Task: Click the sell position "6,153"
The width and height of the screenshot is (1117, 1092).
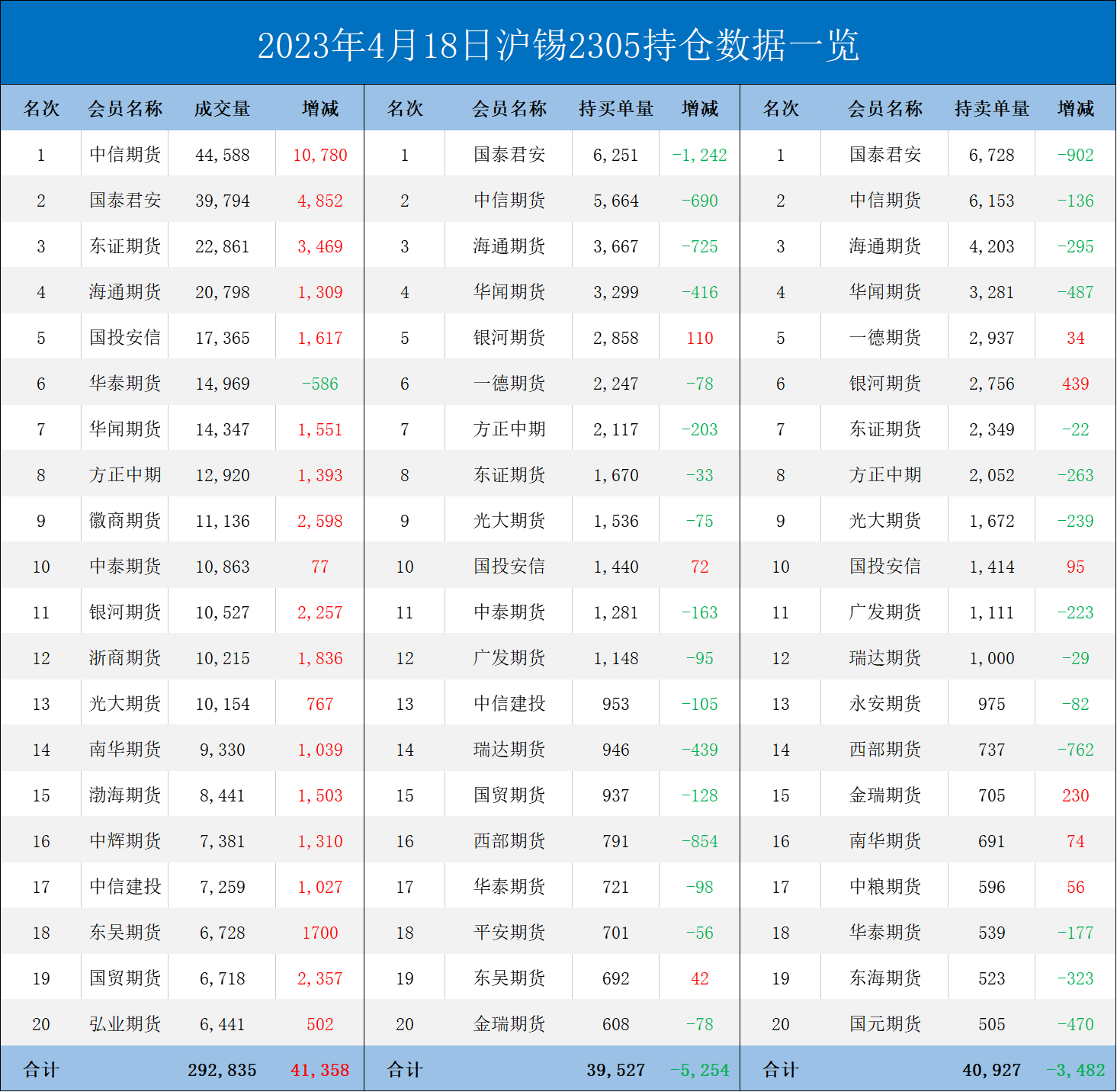Action: tap(992, 201)
